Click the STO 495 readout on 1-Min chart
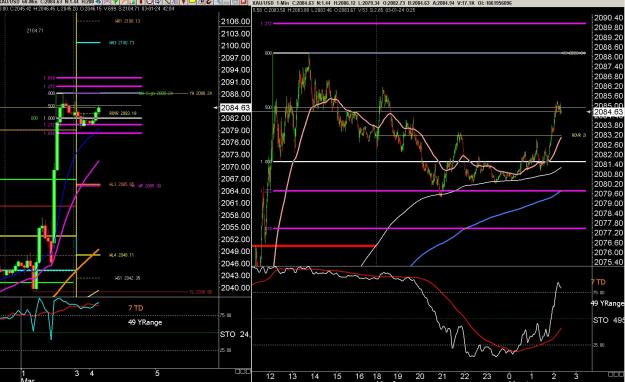 tap(609, 320)
